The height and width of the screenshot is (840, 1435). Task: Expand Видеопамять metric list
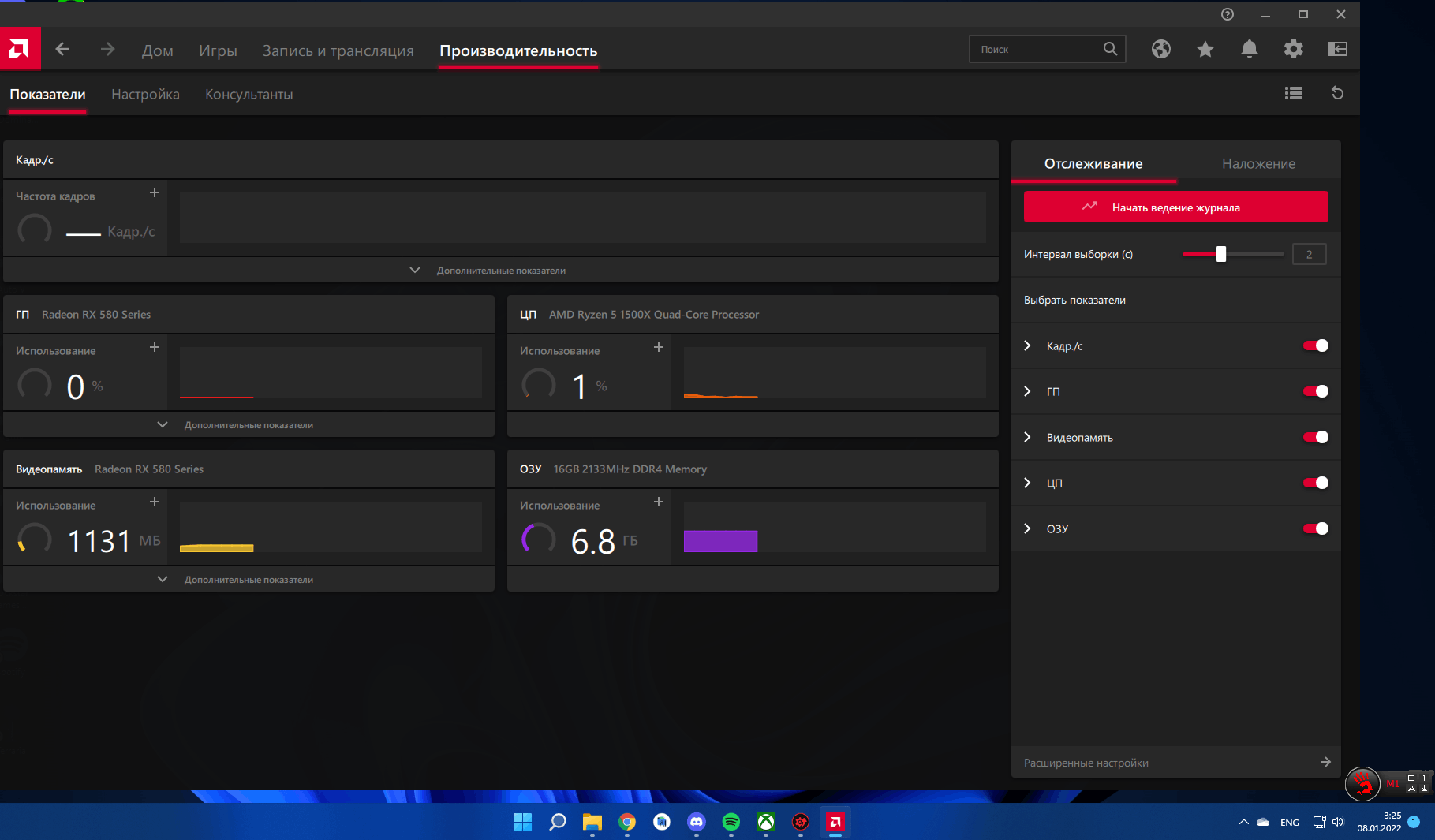1027,437
